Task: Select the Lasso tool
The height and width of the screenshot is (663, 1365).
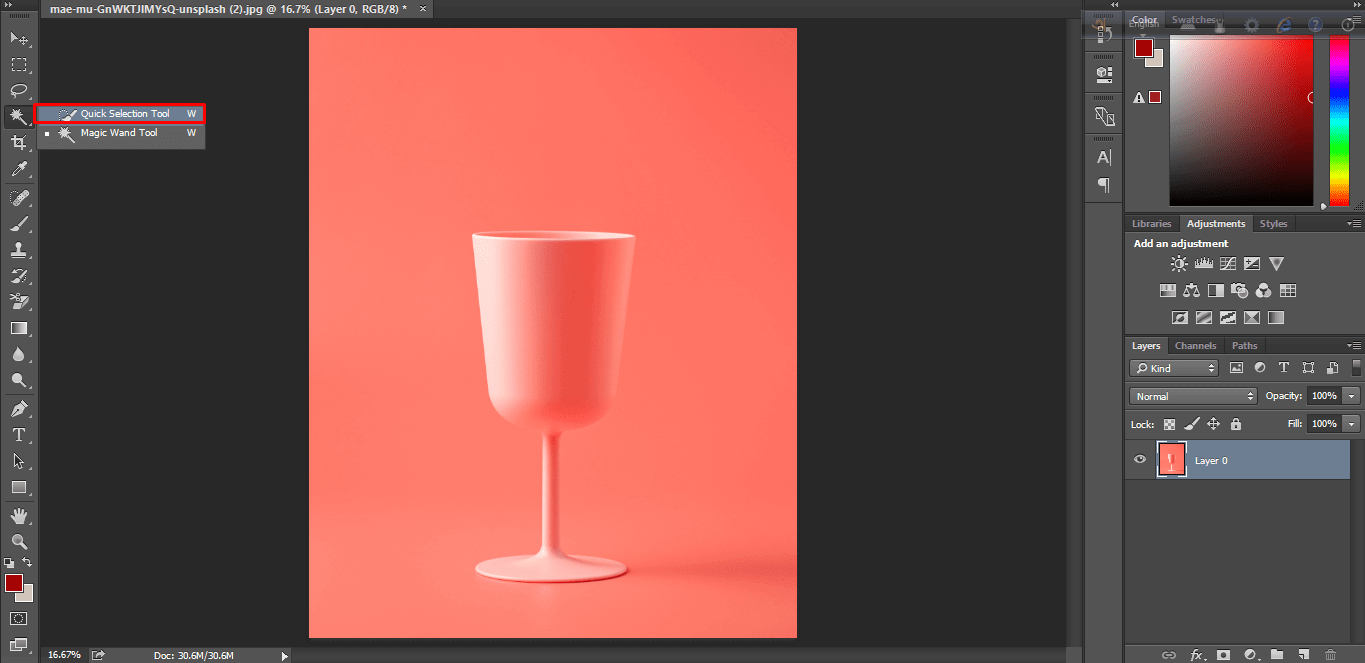Action: pyautogui.click(x=18, y=90)
